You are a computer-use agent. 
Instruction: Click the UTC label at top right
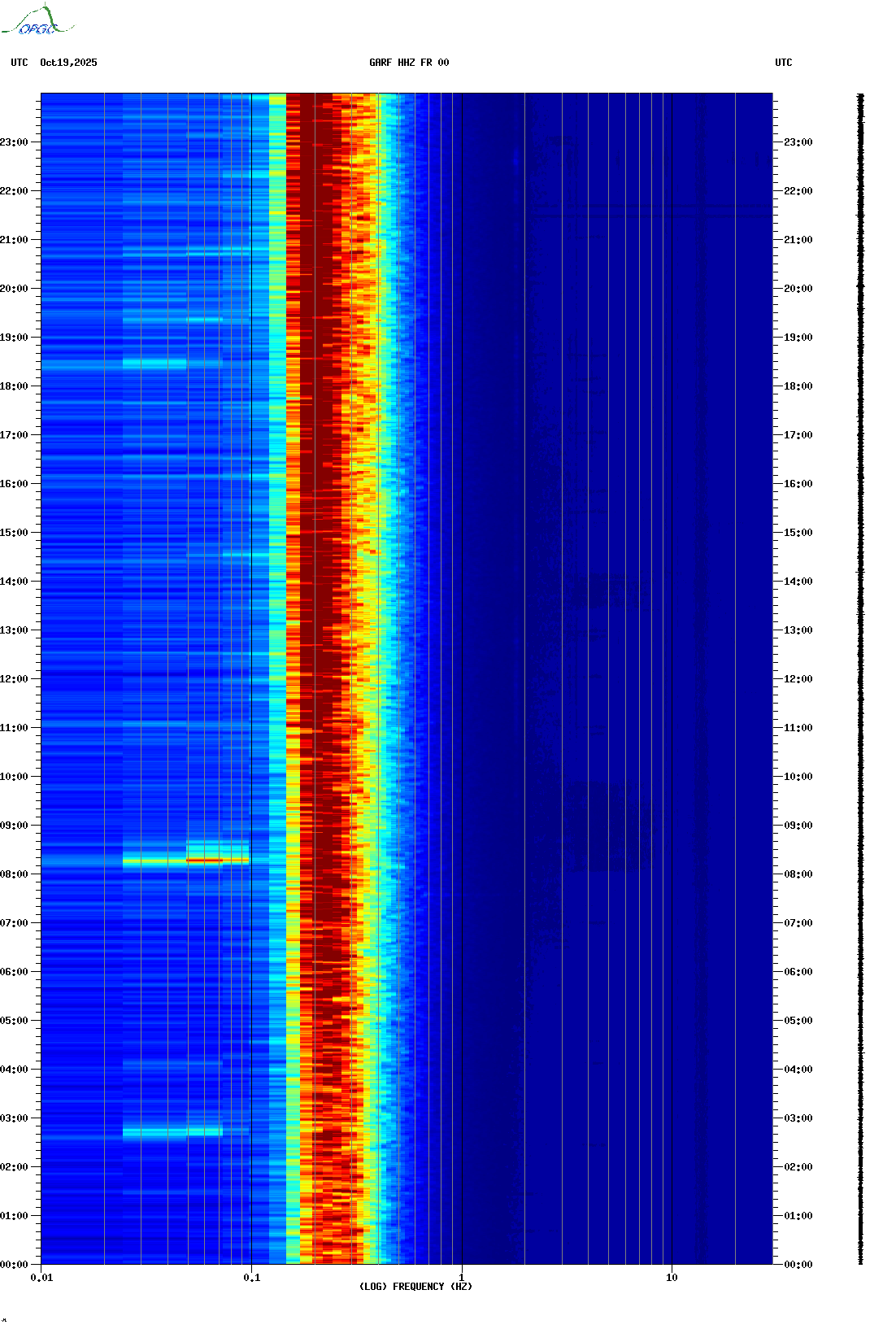(783, 63)
